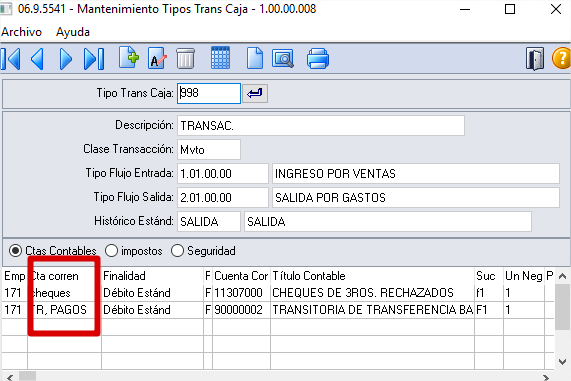Click the grid's vertical scrollbar down arrow
The width and height of the screenshot is (571, 381).
click(x=562, y=362)
